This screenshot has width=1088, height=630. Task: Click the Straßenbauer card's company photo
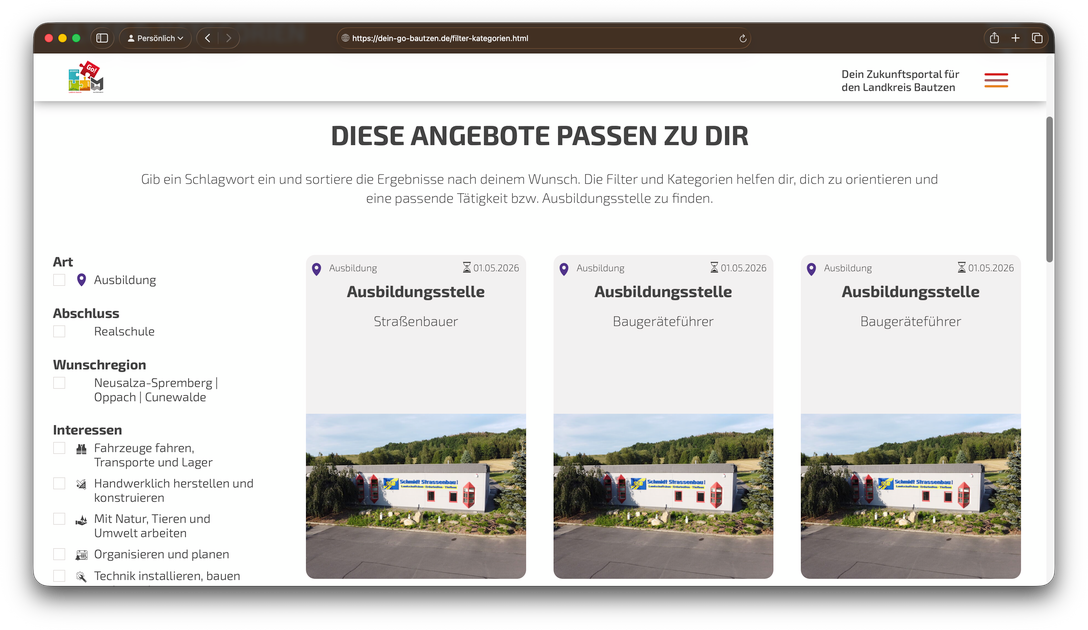tap(415, 495)
